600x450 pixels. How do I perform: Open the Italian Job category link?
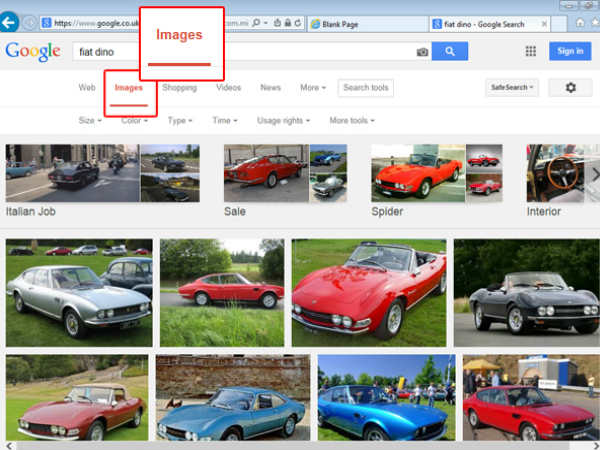pos(31,212)
